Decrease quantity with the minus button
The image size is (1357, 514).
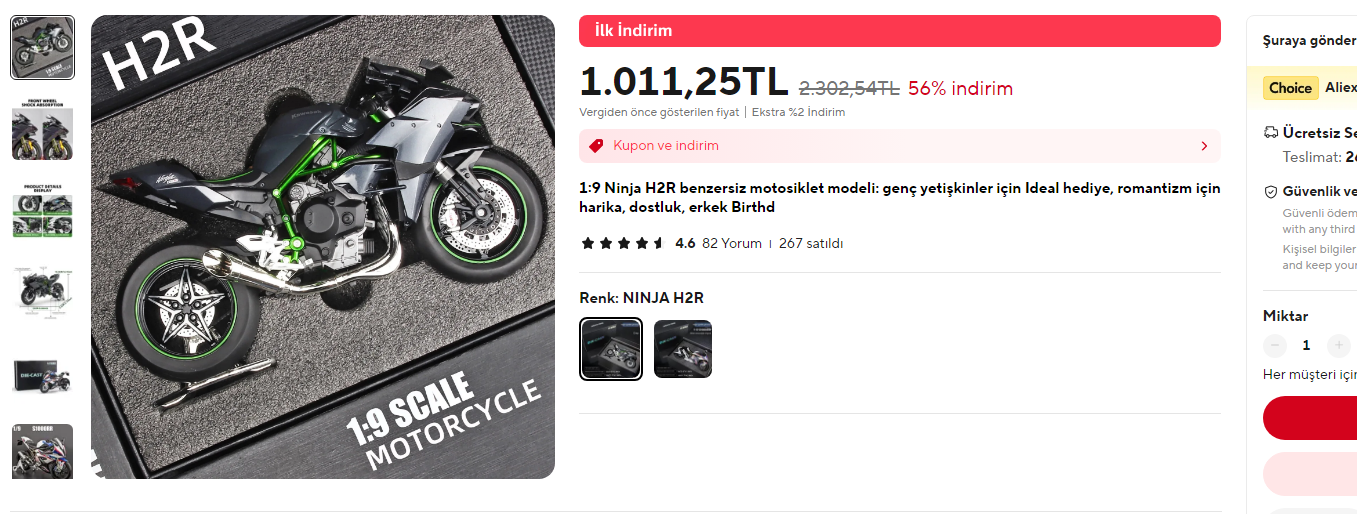pyautogui.click(x=1275, y=345)
